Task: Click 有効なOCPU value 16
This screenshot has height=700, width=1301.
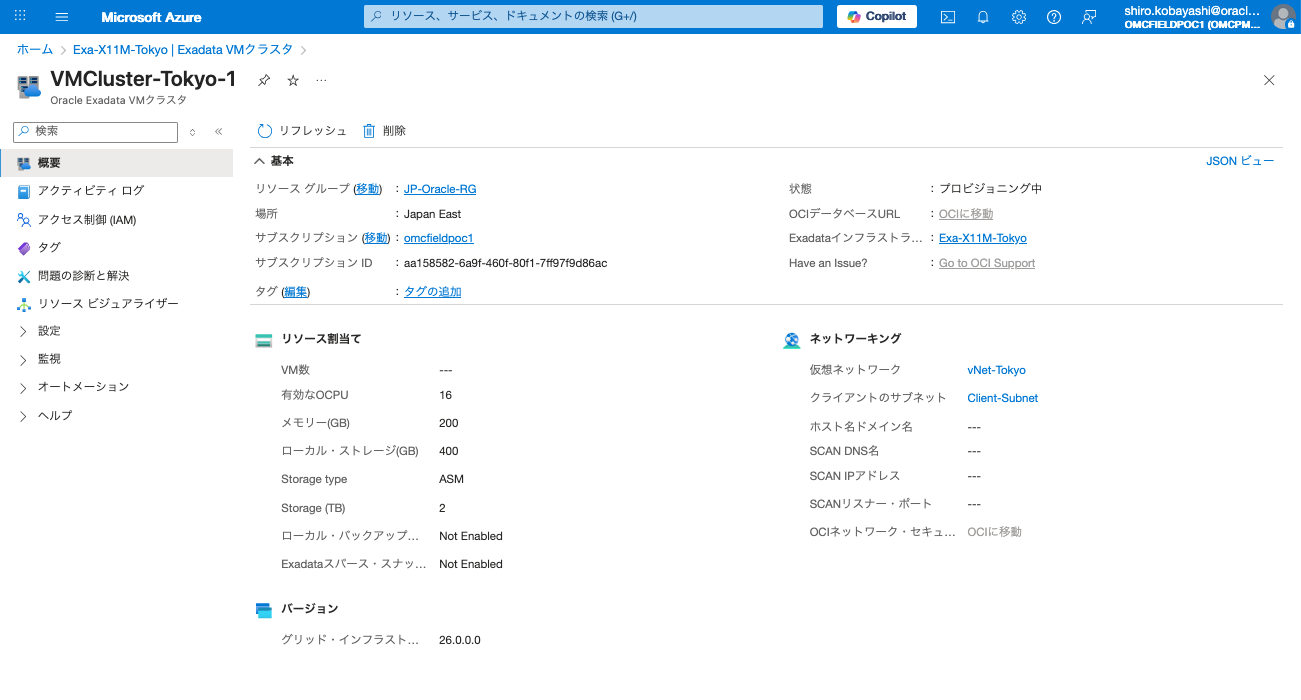Action: coord(446,395)
